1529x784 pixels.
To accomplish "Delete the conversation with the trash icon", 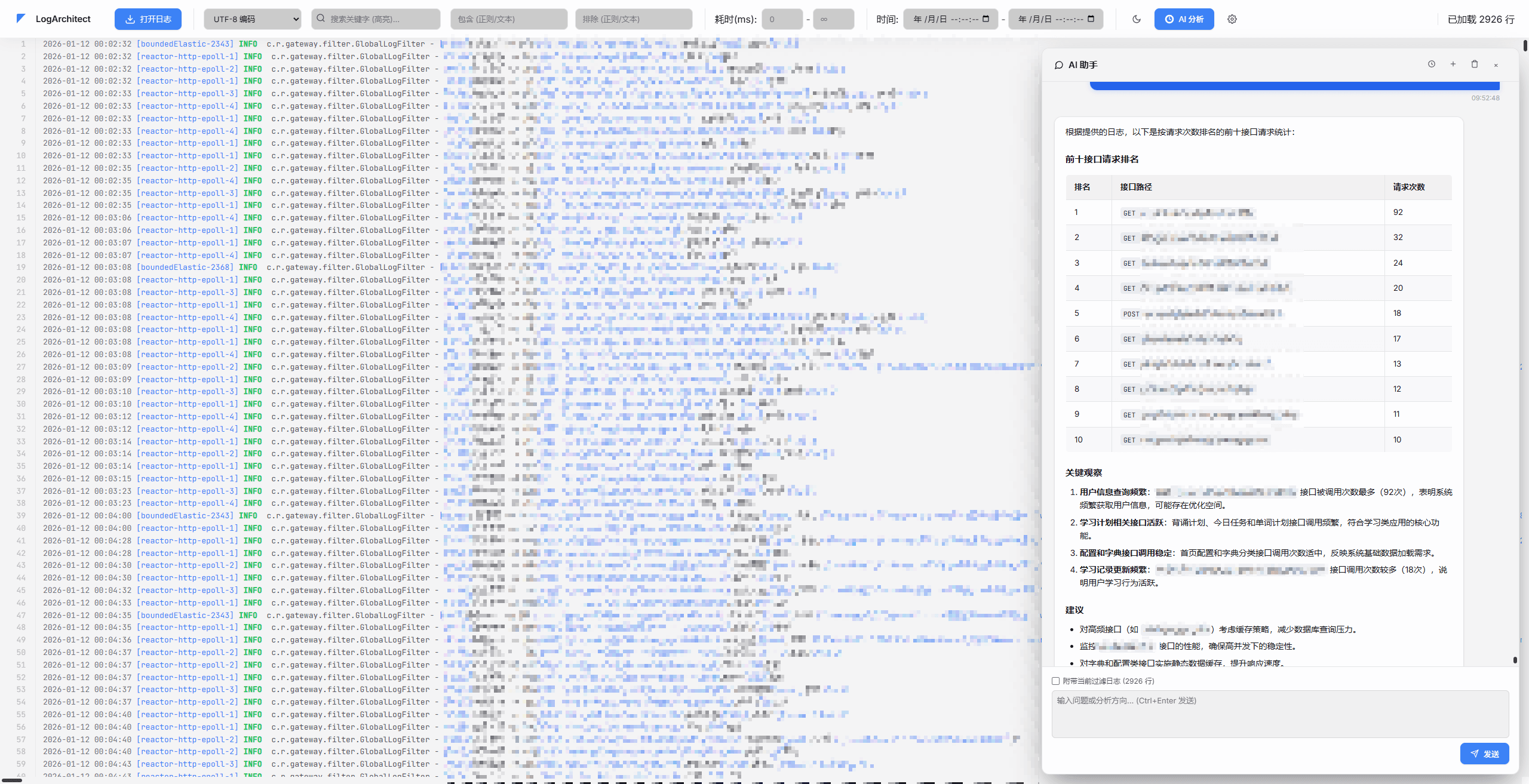I will 1475,64.
